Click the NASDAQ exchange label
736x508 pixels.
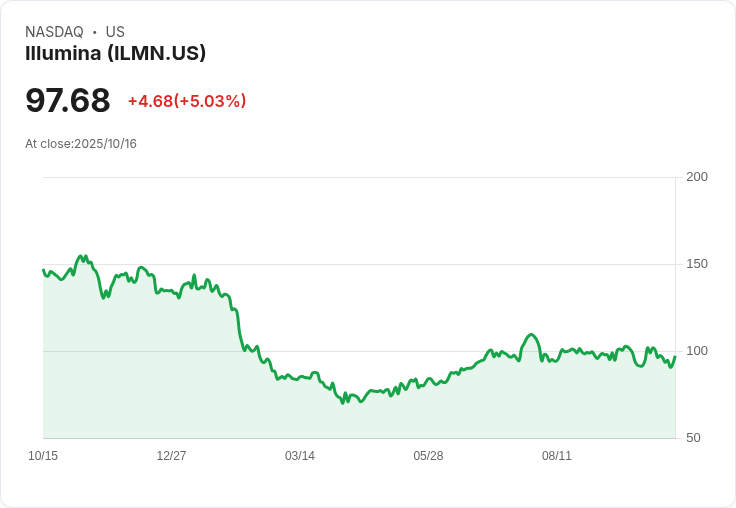click(54, 32)
